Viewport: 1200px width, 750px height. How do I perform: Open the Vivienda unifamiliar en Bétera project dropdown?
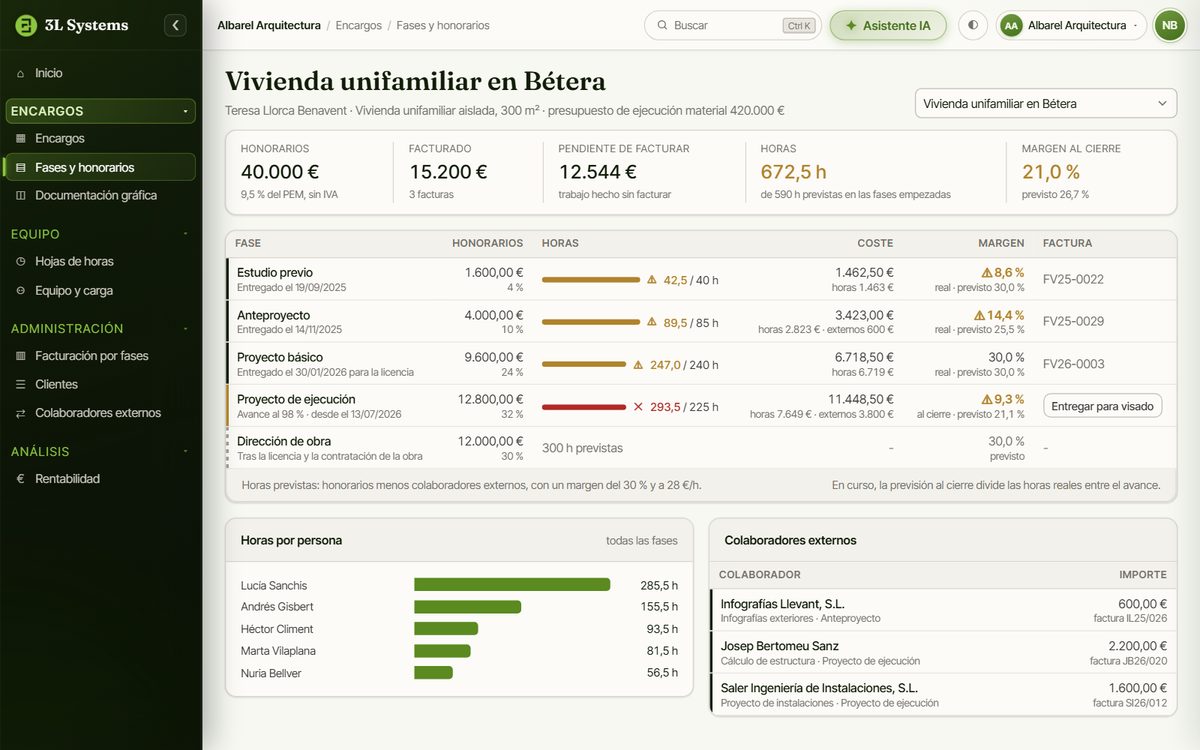pyautogui.click(x=1046, y=103)
